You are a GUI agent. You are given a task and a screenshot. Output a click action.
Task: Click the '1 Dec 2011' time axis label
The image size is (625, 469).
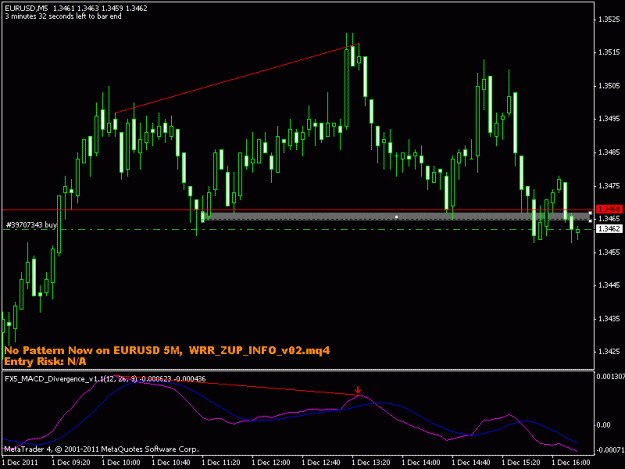pos(20,462)
